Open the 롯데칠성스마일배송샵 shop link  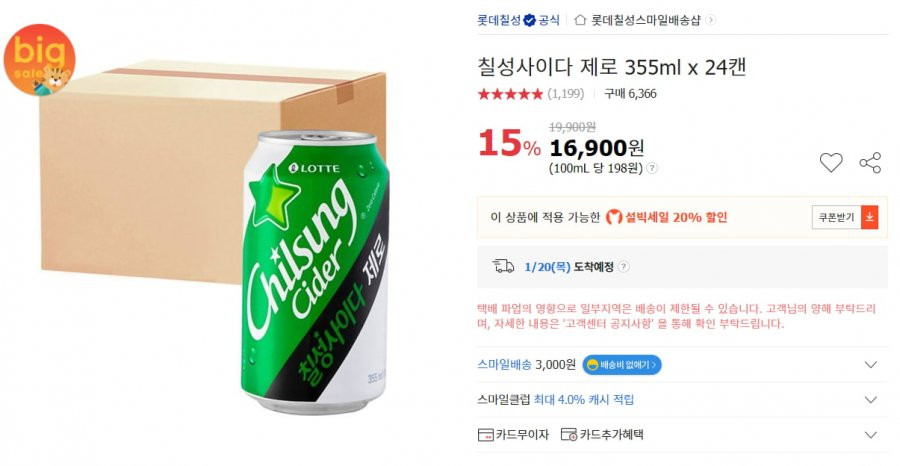coord(646,20)
